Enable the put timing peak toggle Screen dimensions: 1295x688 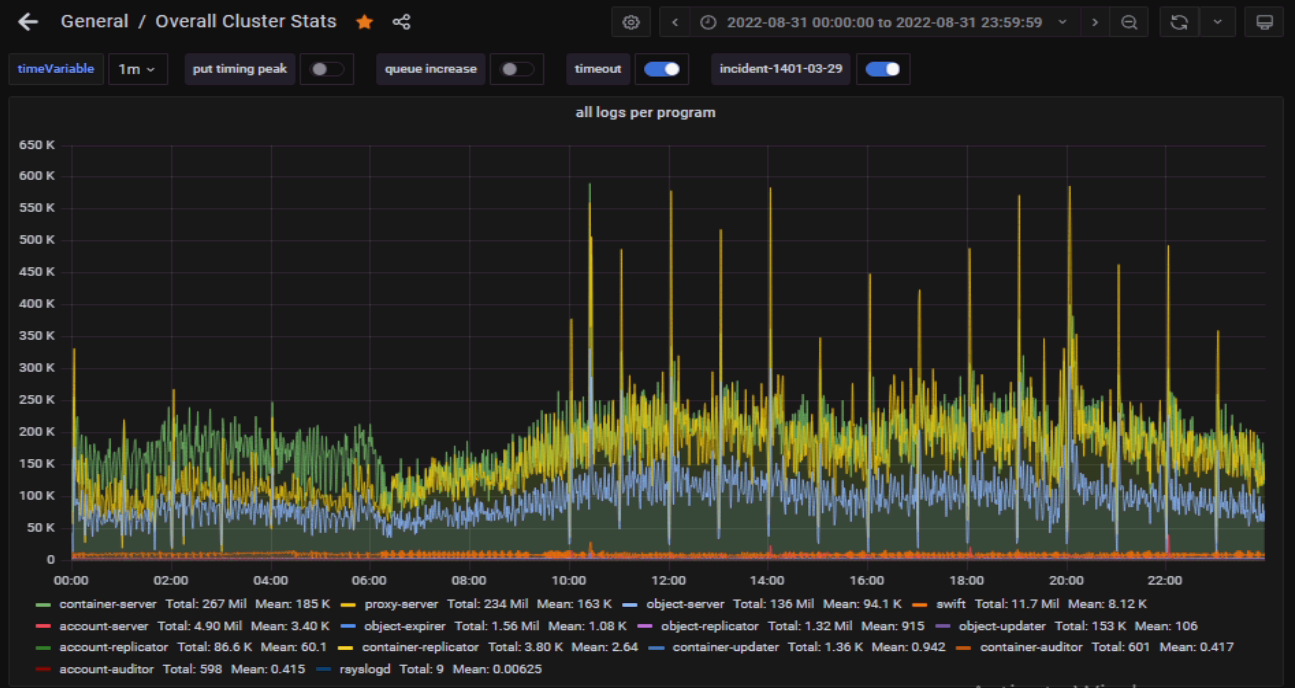click(x=327, y=69)
